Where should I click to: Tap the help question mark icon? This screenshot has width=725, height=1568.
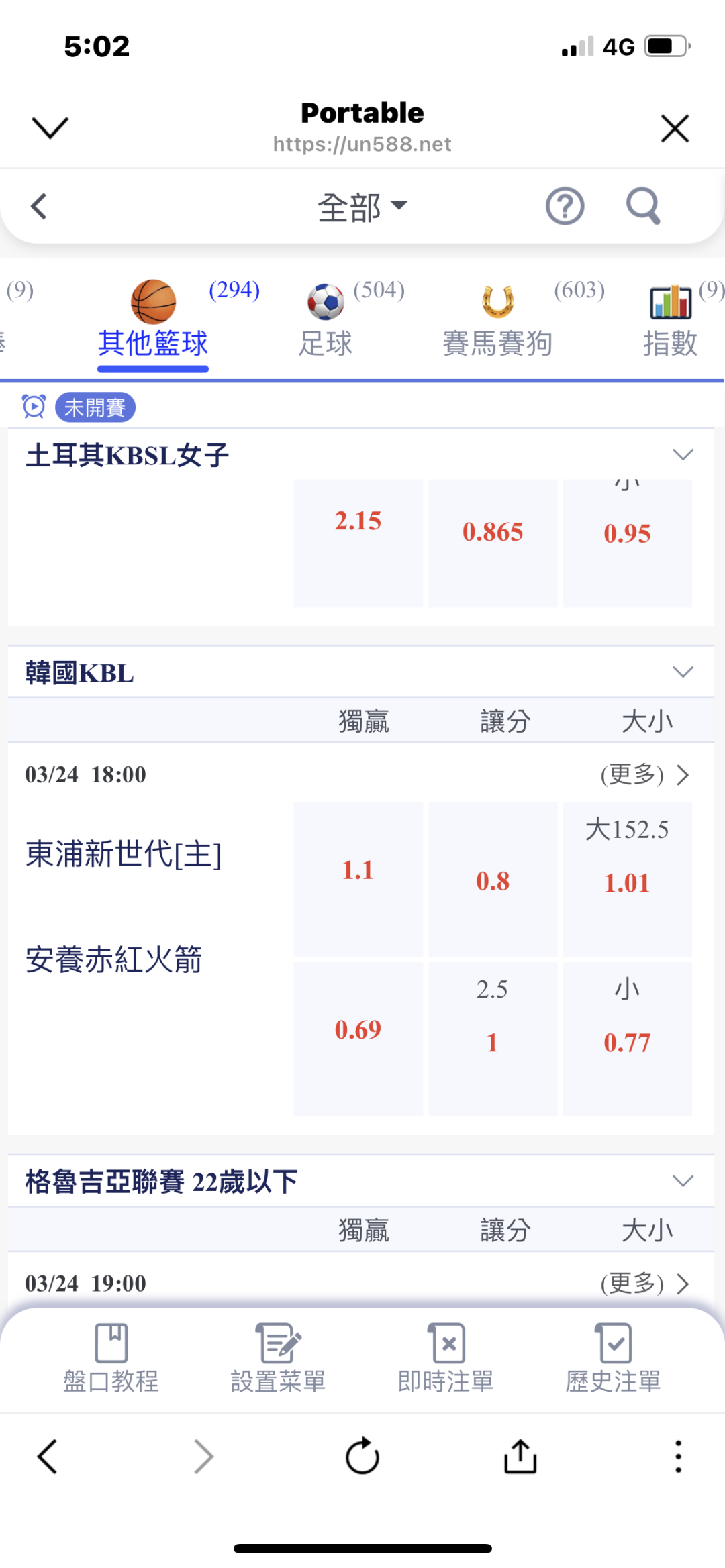click(x=565, y=206)
